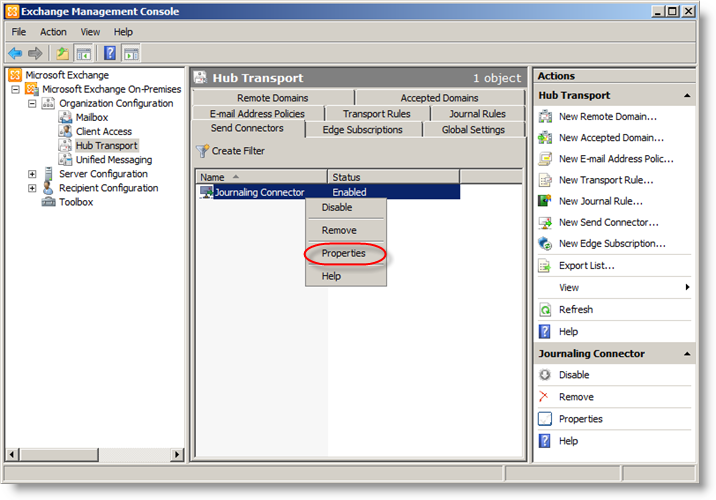Screen dimensions: 716x500
Task: Click the Export List icon
Action: [x=545, y=265]
